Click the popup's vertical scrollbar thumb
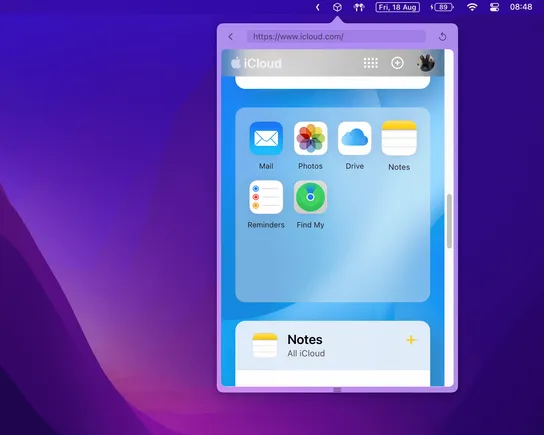Viewport: 544px width, 435px height. click(449, 221)
